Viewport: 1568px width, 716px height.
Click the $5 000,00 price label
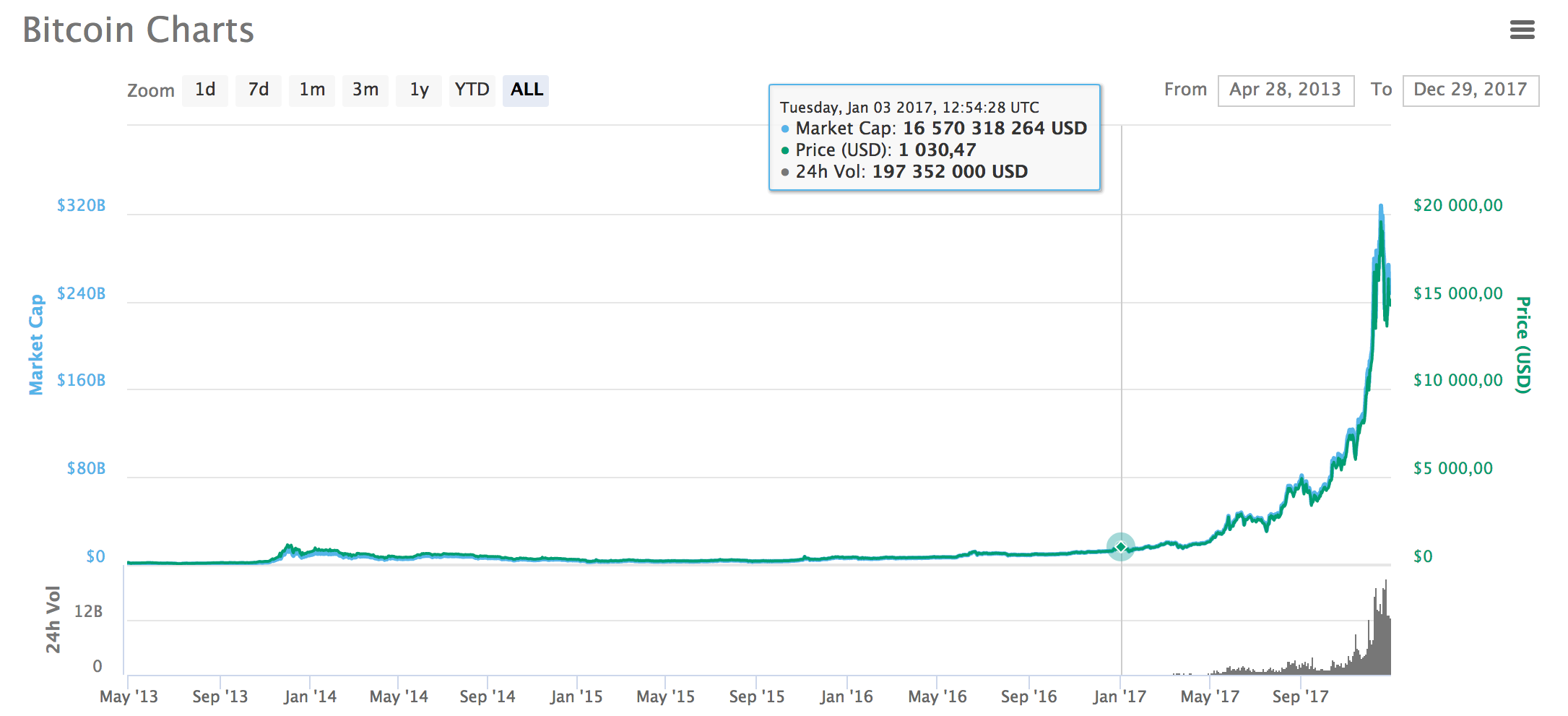1452,468
